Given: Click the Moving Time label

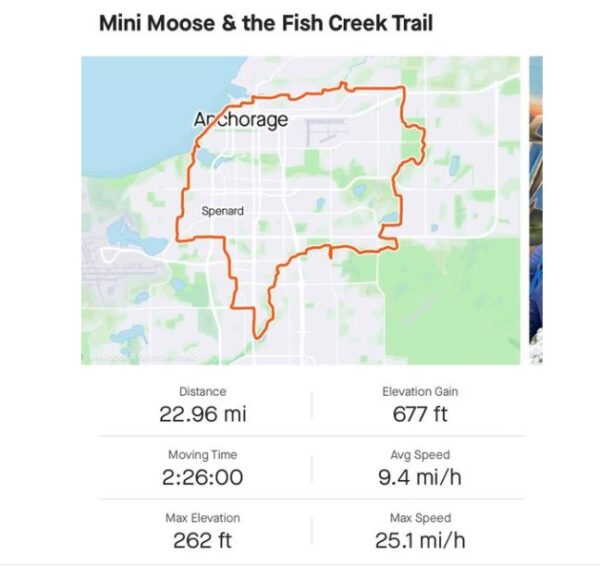Looking at the screenshot, I should click(202, 455).
